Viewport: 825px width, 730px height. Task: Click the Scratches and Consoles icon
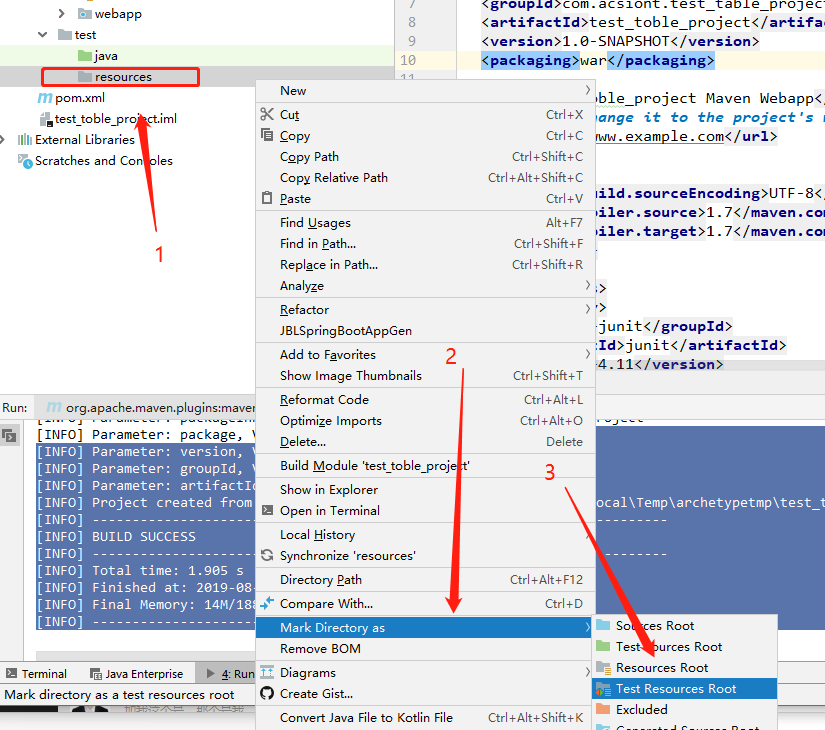pos(25,161)
